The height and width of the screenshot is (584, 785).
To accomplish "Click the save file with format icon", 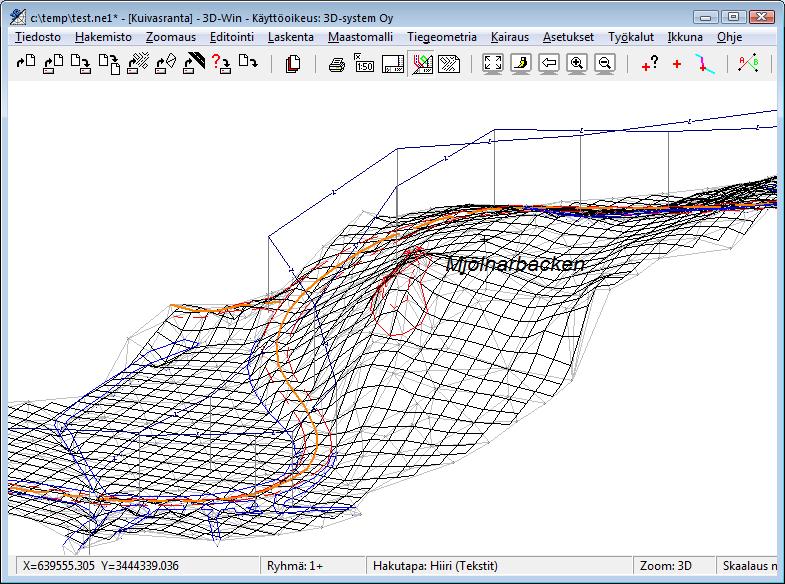I will (81, 64).
